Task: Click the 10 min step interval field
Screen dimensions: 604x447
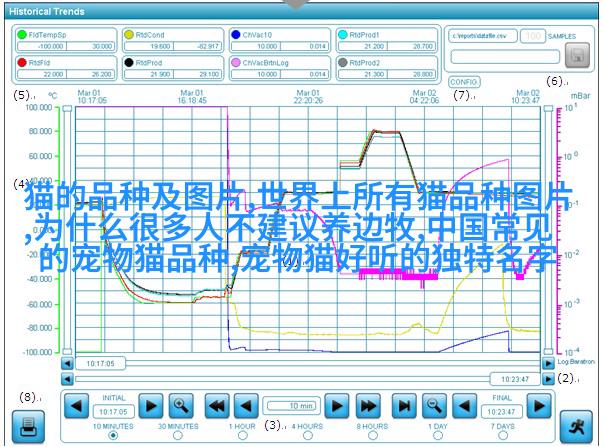Action: [291, 406]
